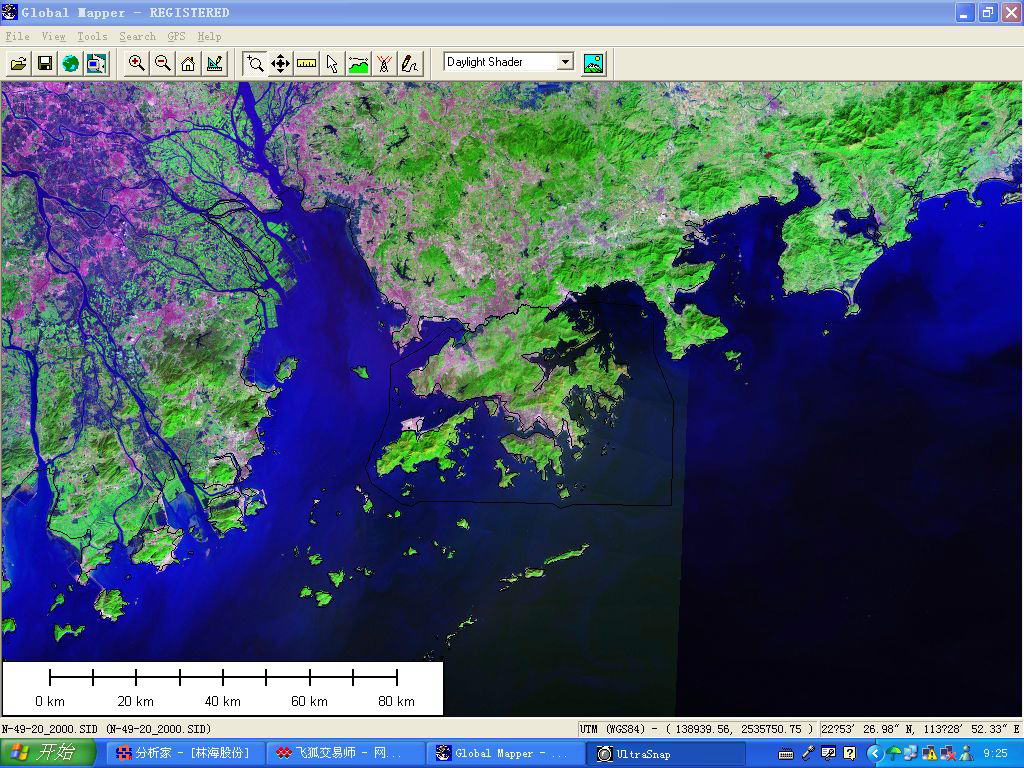
Task: Click the Save floppy disk icon
Action: [x=45, y=64]
